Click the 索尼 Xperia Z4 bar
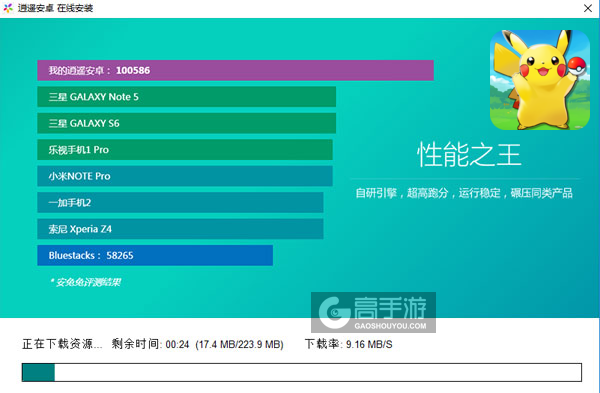 (x=180, y=229)
